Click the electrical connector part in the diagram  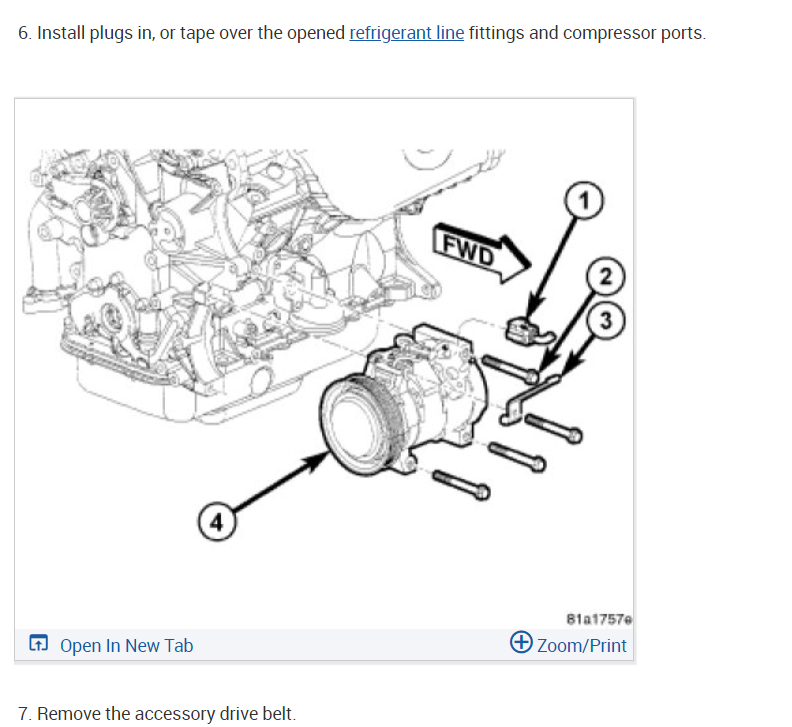tap(529, 331)
